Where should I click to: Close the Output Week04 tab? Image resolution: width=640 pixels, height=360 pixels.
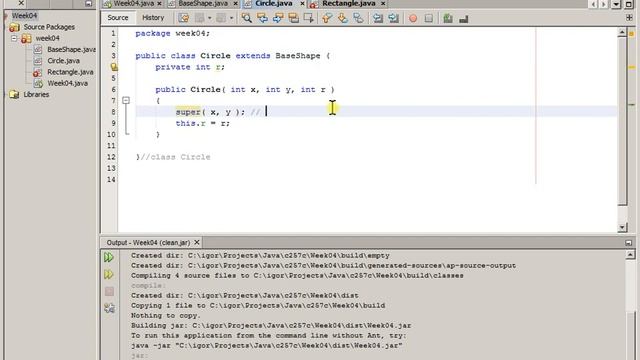pyautogui.click(x=197, y=242)
